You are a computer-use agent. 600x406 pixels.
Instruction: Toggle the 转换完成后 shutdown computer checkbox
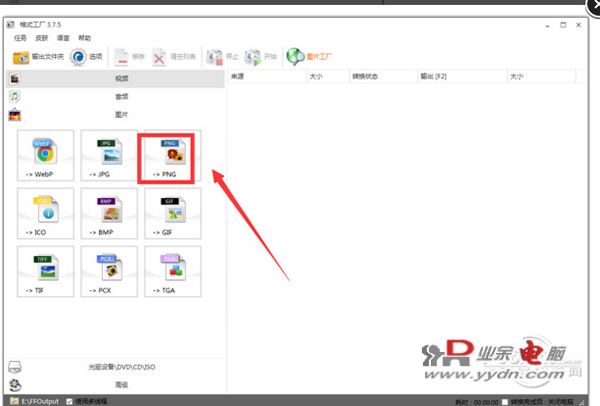pos(505,402)
